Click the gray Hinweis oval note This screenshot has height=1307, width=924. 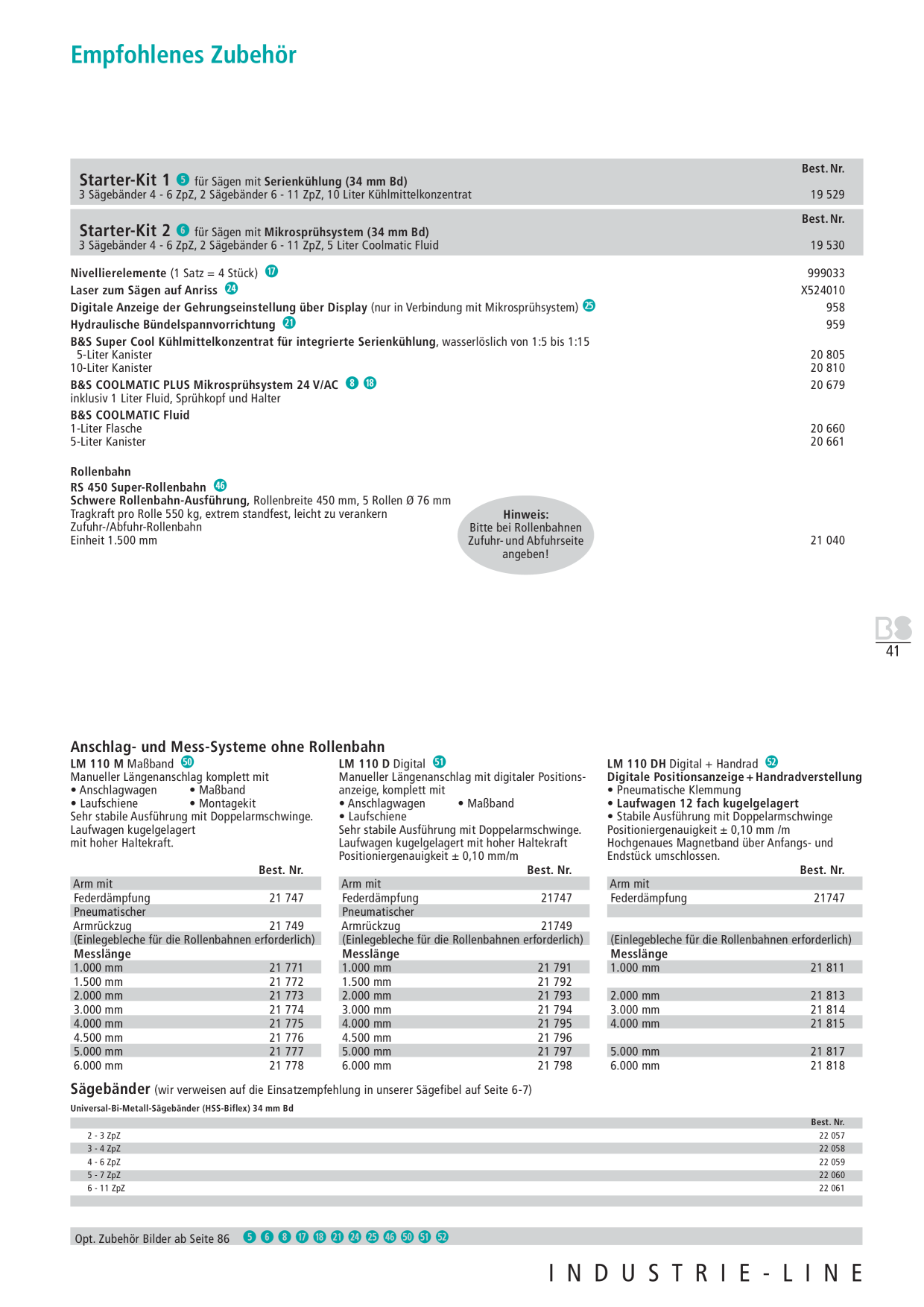tap(525, 534)
